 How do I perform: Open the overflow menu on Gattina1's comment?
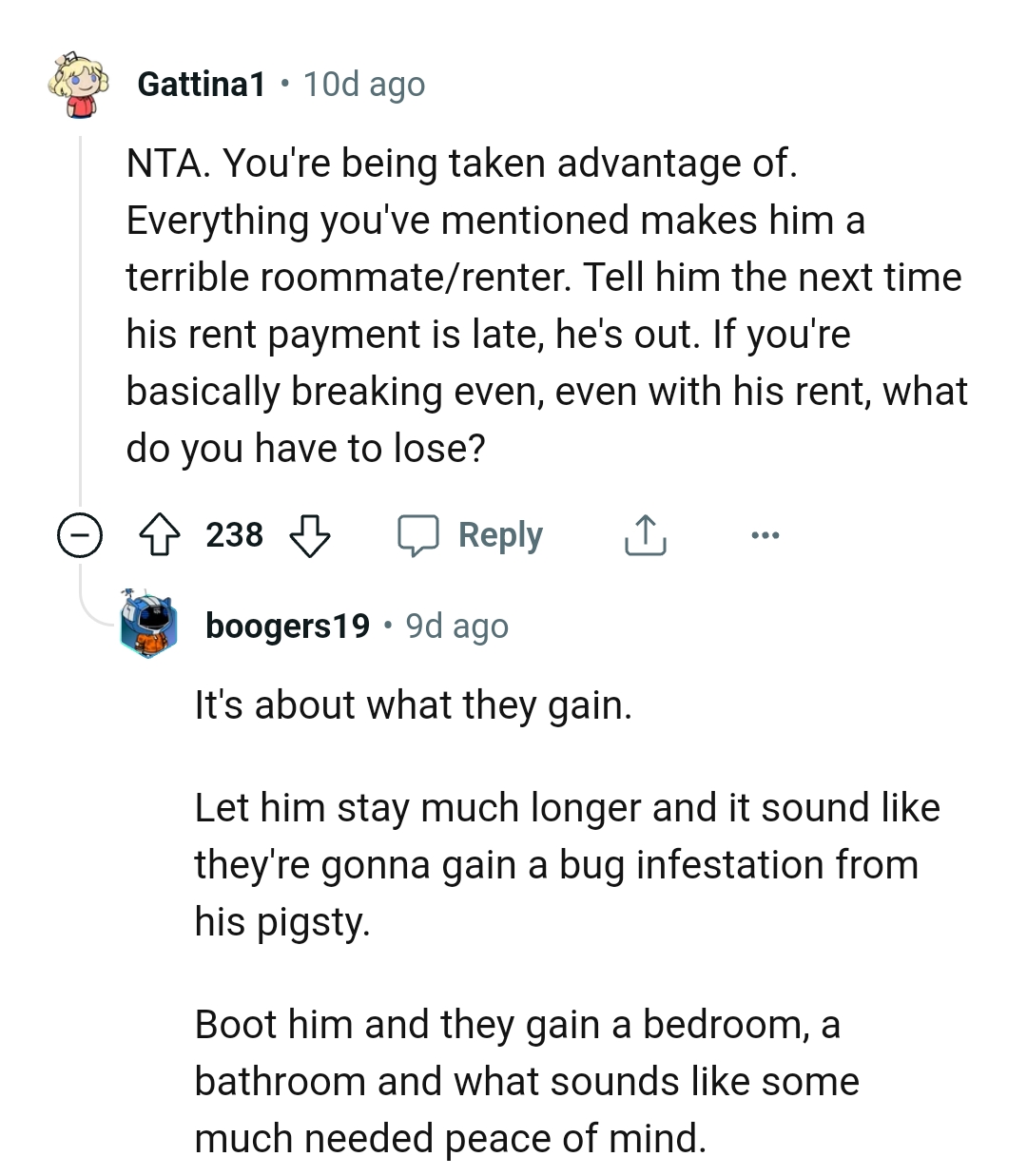(765, 534)
